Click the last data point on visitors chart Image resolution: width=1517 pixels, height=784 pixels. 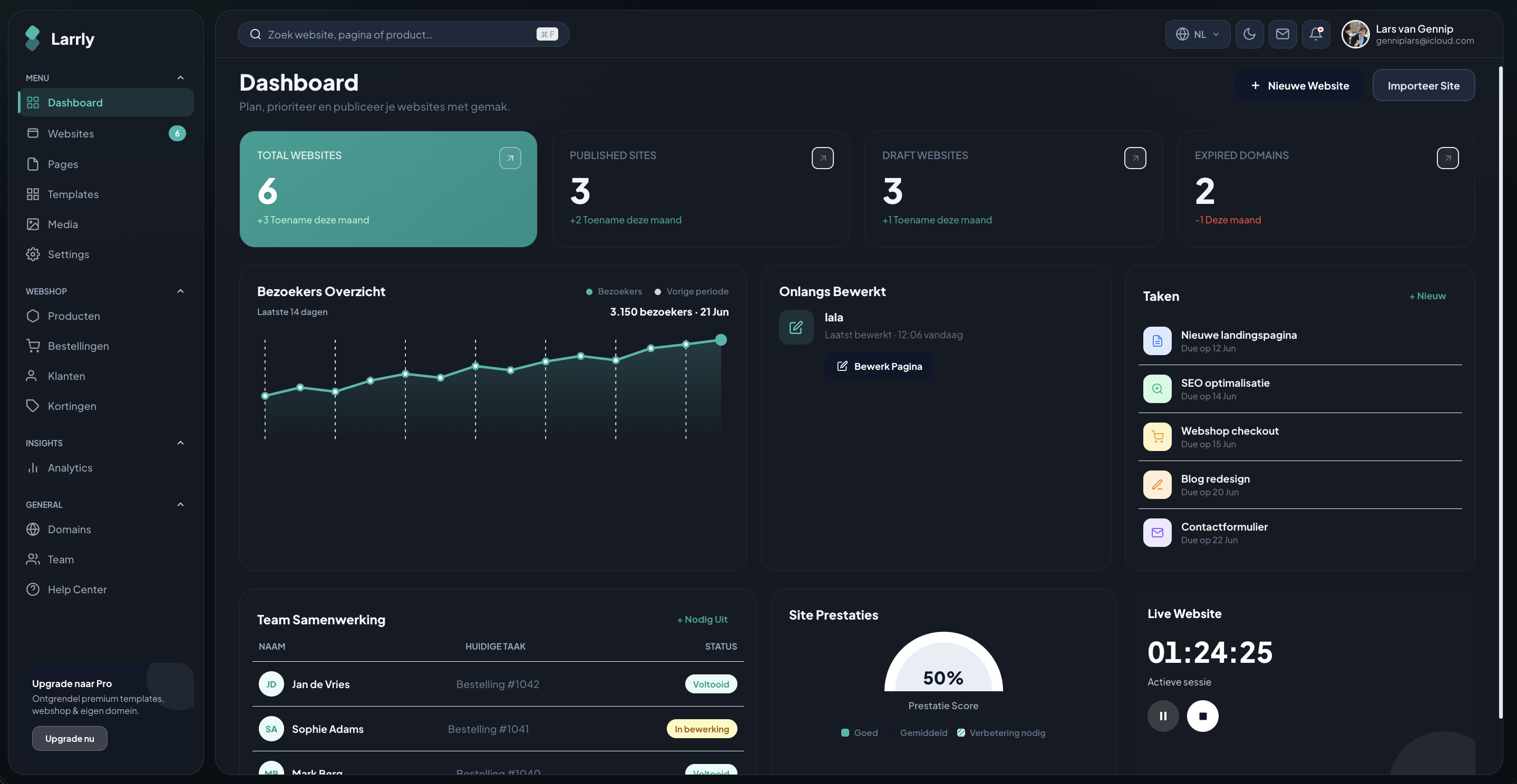(721, 340)
